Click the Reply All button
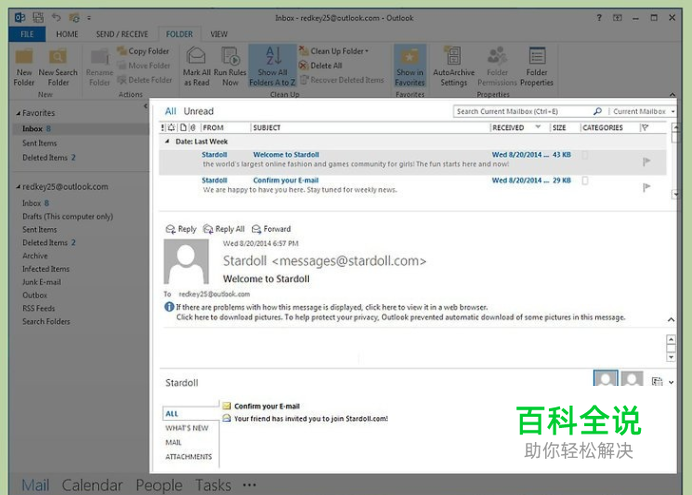Screen dimensions: 692x495 click(x=223, y=229)
